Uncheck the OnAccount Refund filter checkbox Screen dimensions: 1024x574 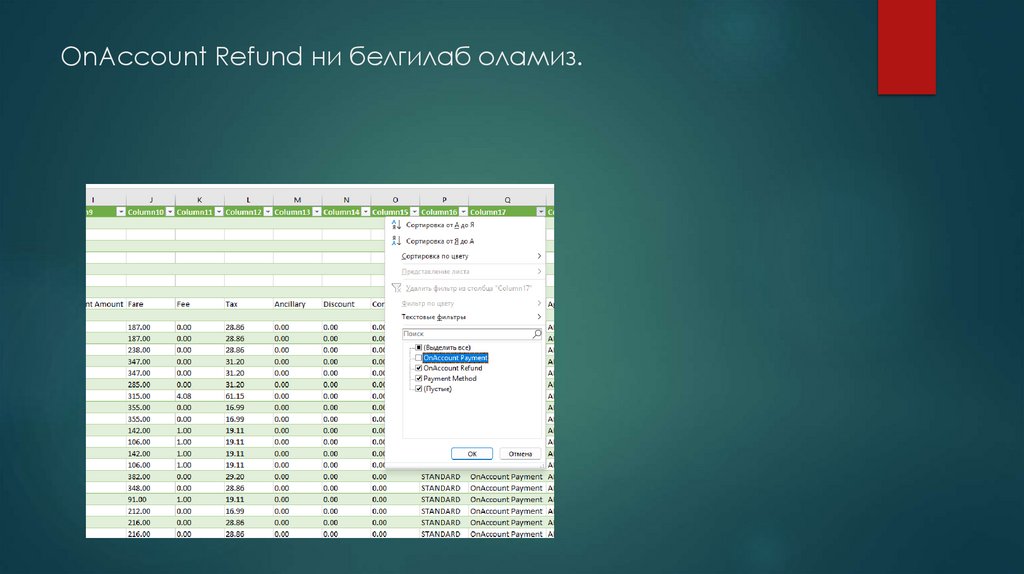coord(419,368)
